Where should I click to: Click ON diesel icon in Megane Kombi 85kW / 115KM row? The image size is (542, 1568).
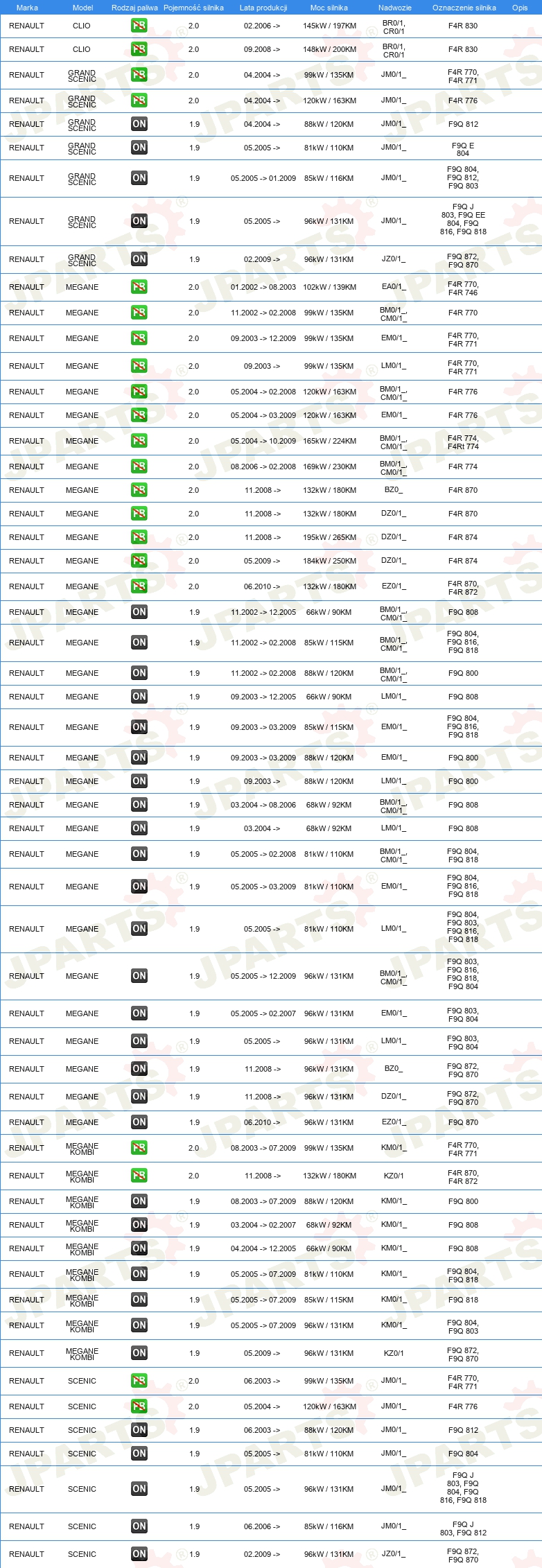click(x=139, y=1300)
